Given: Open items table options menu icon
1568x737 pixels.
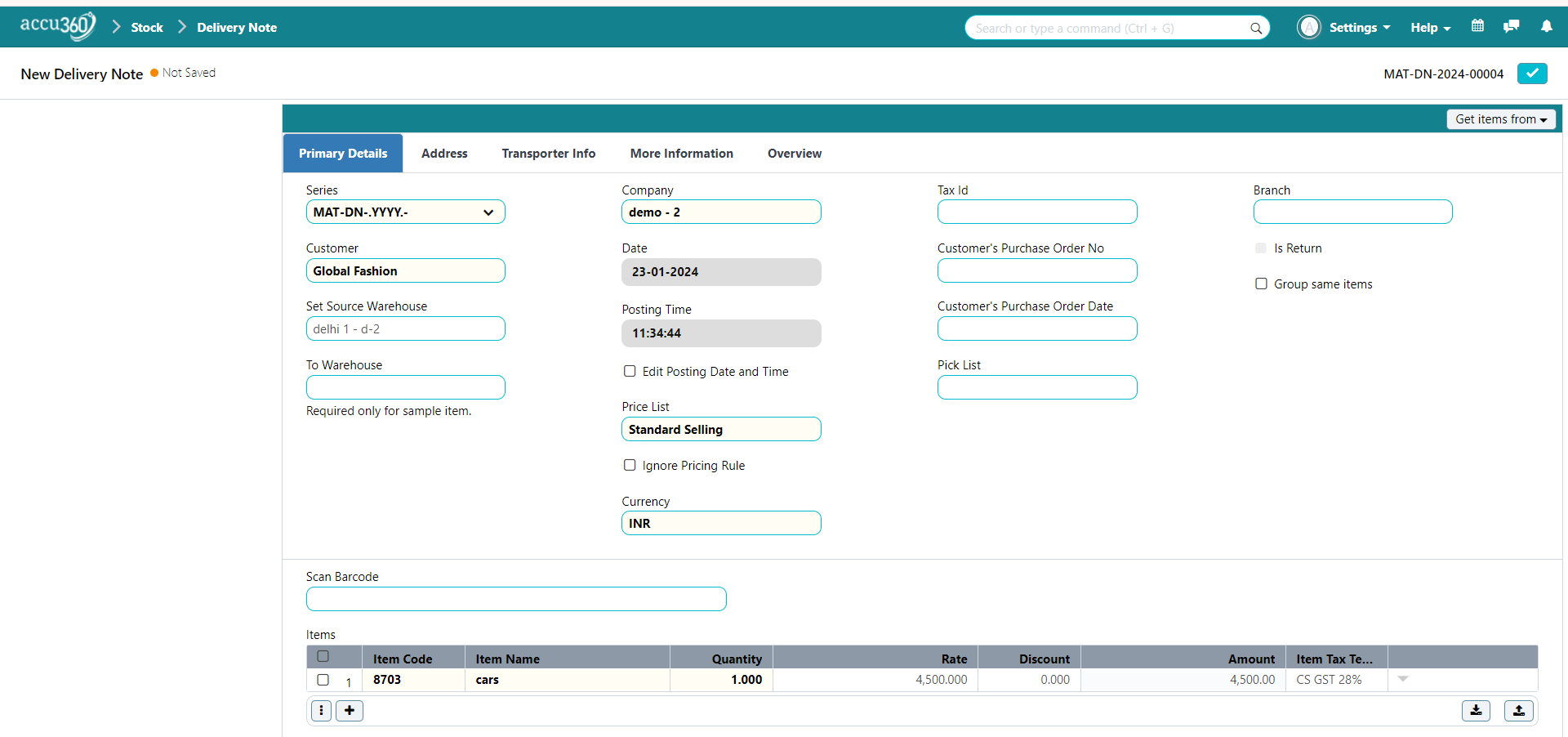Looking at the screenshot, I should click(x=322, y=711).
